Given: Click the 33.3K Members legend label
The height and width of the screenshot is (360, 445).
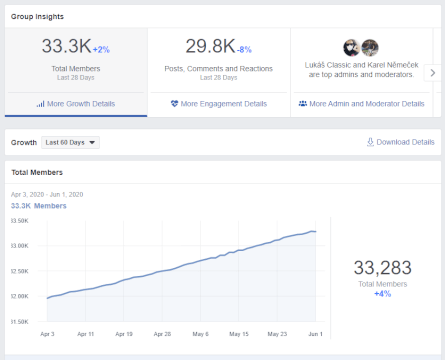Looking at the screenshot, I should tap(39, 206).
